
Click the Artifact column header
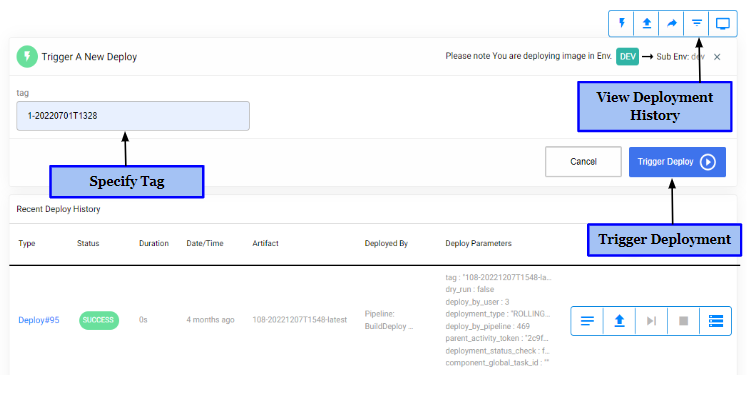pyautogui.click(x=265, y=243)
